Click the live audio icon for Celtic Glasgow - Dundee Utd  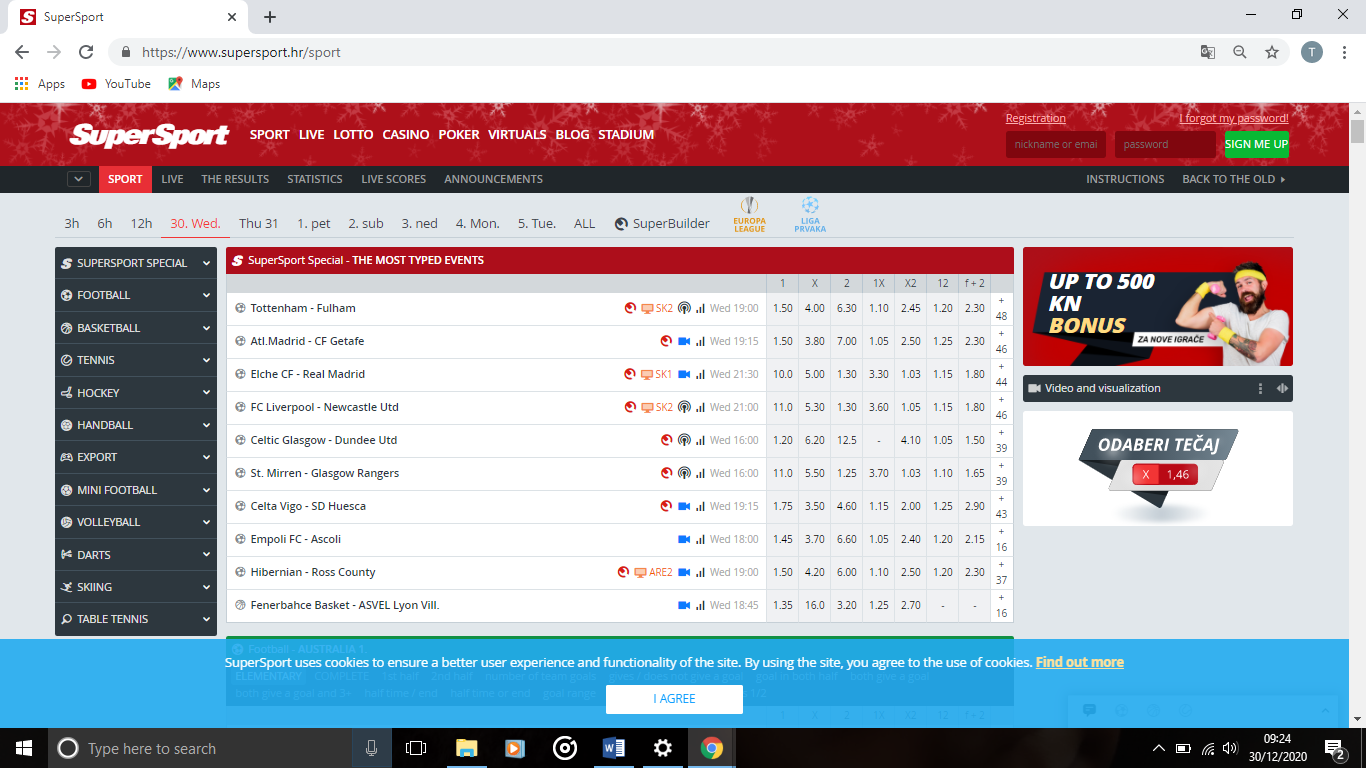[684, 440]
